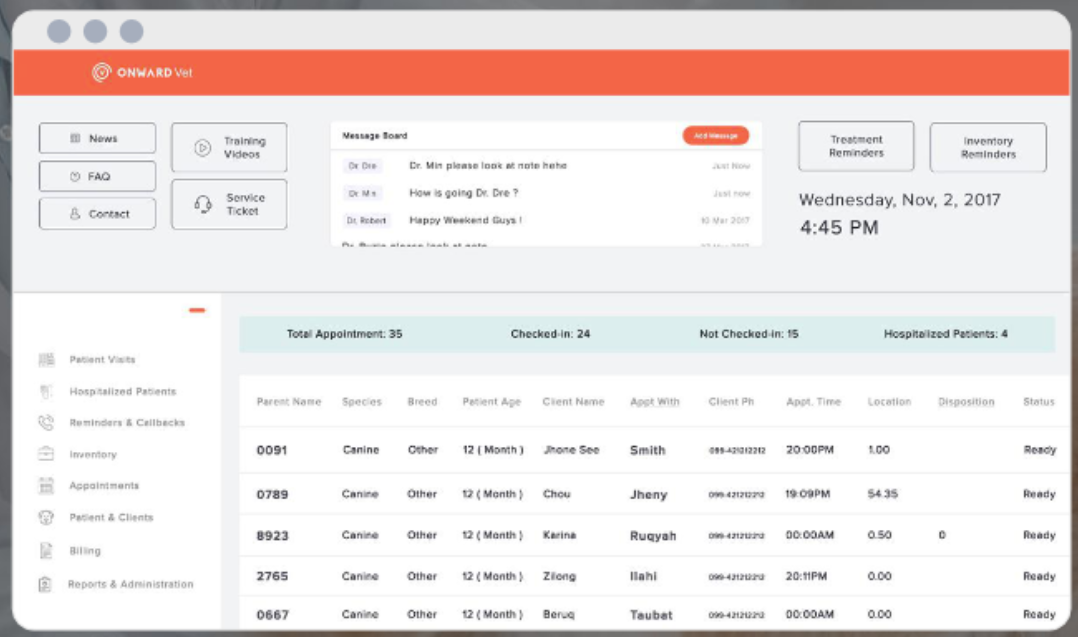Click Smith in Appt With column
Viewport: 1078px width, 637px height.
tap(648, 450)
